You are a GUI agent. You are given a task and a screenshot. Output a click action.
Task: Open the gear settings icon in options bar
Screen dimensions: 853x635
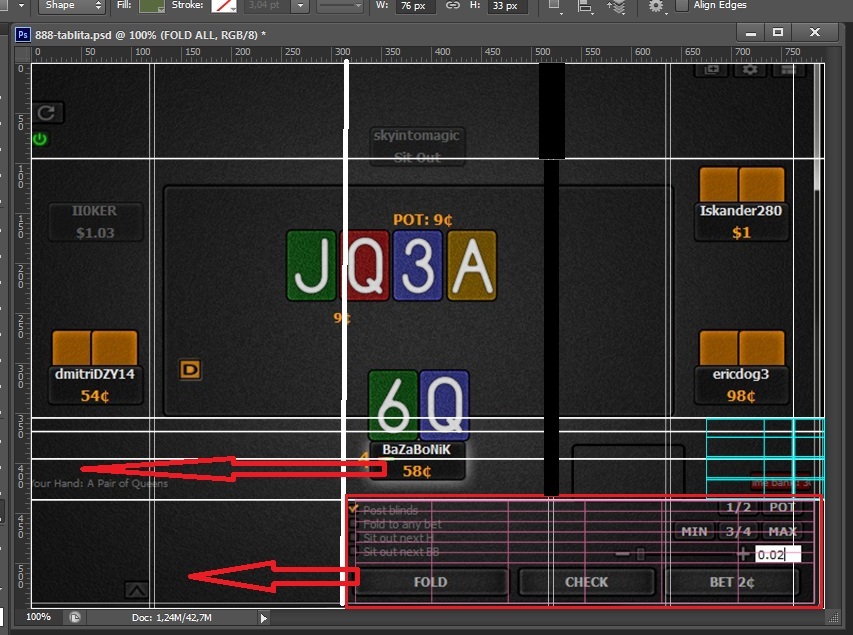(656, 6)
